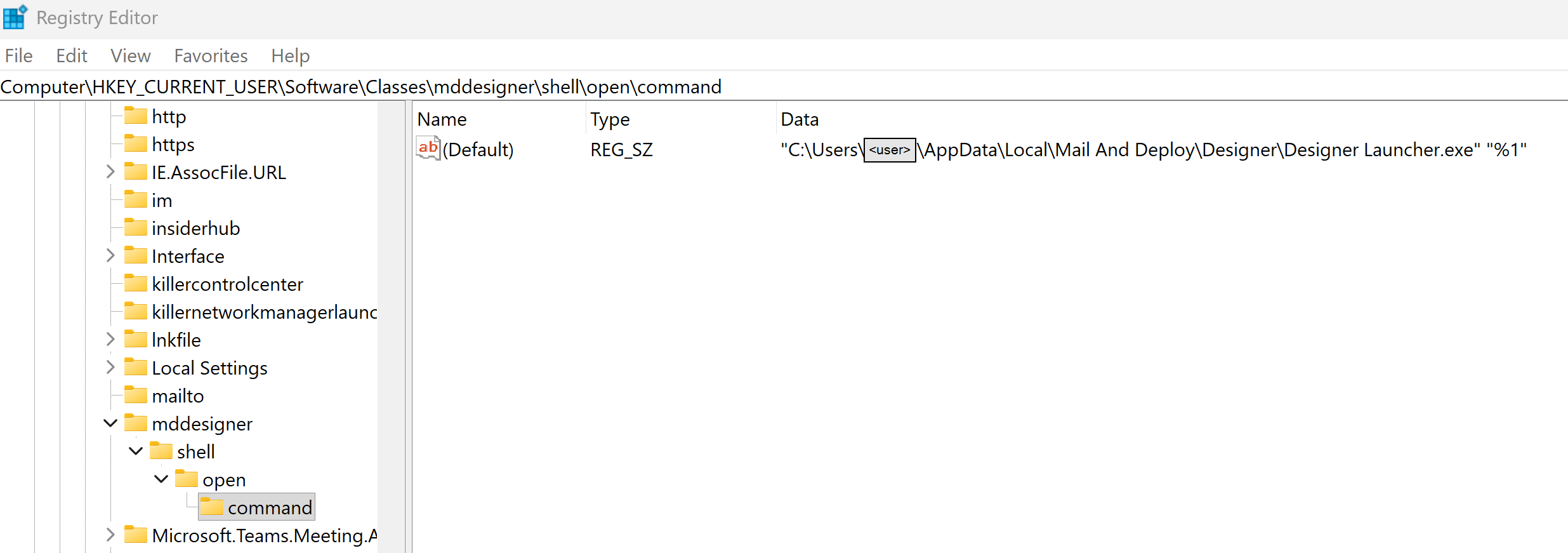Image resolution: width=1568 pixels, height=553 pixels.
Task: Click the insiderhub folder icon
Action: (135, 227)
